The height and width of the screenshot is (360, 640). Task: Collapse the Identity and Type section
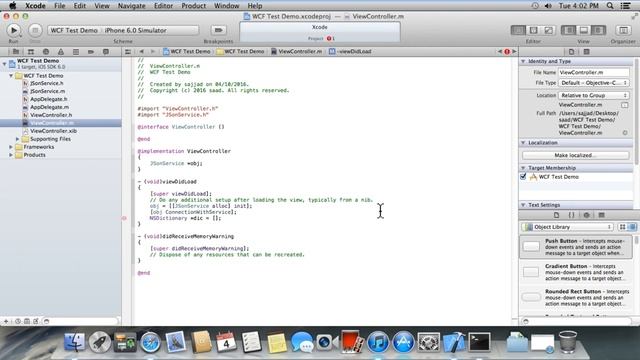[x=523, y=61]
